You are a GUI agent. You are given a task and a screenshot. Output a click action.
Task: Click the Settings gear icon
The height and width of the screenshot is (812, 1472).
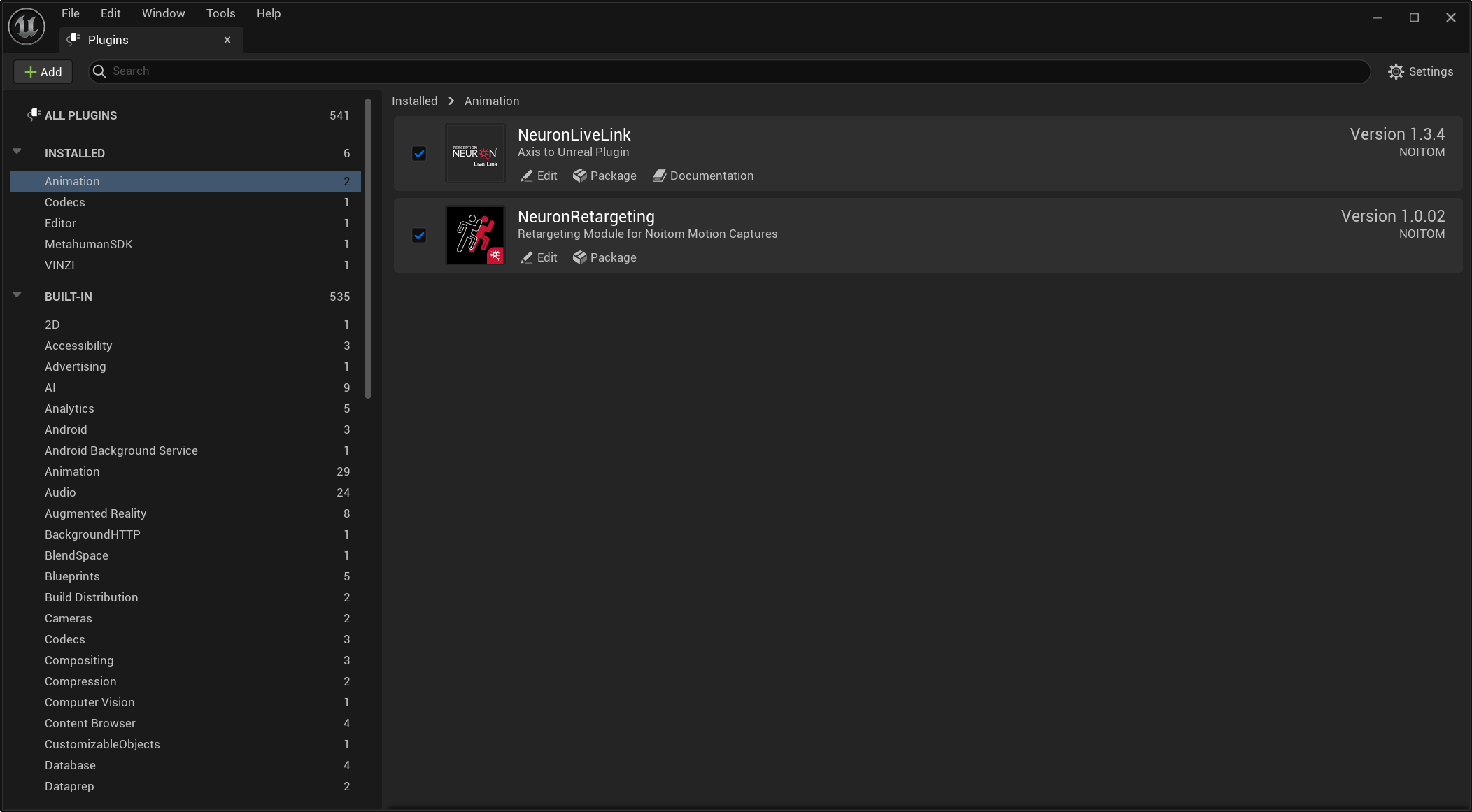1396,71
